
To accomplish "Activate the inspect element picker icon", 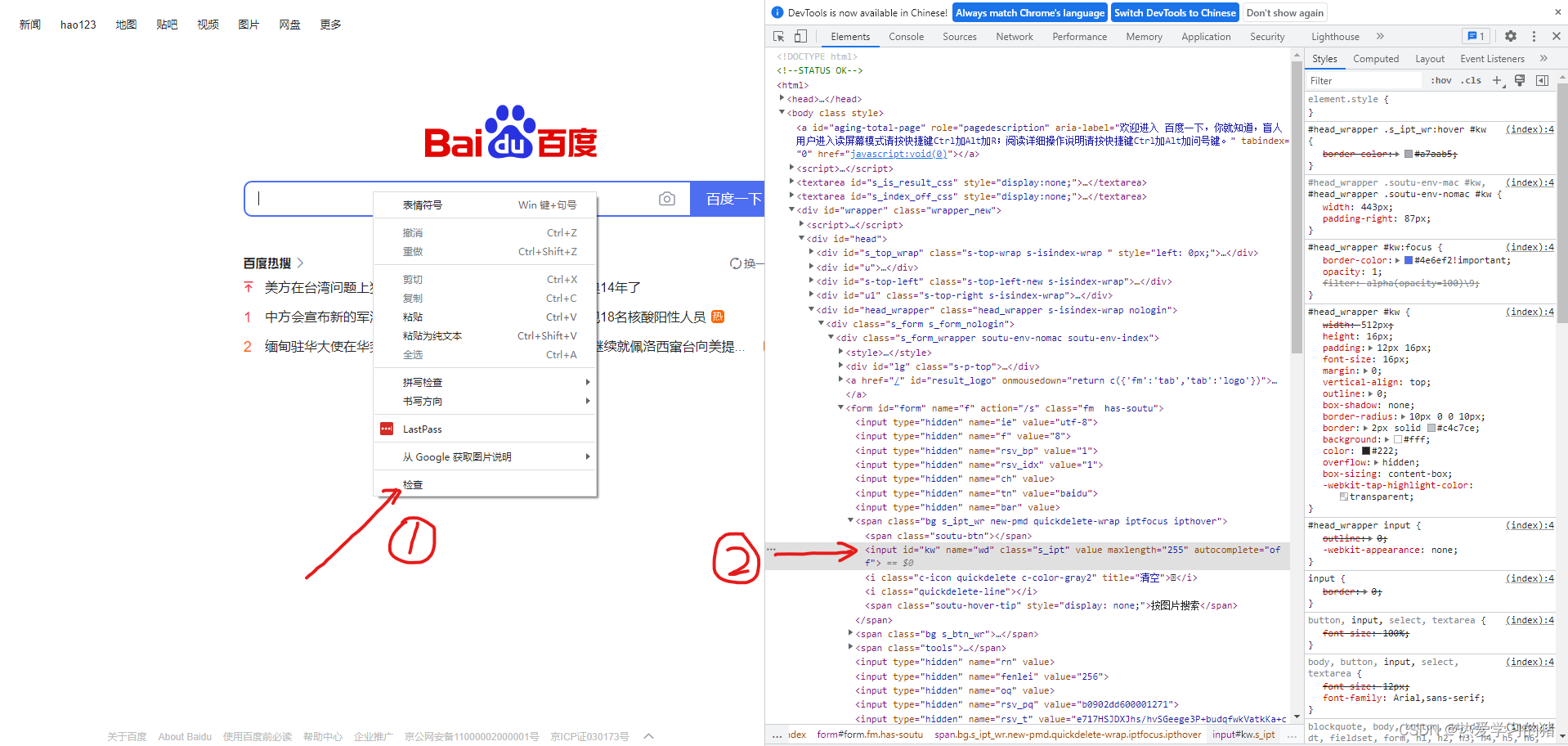I will 778,36.
